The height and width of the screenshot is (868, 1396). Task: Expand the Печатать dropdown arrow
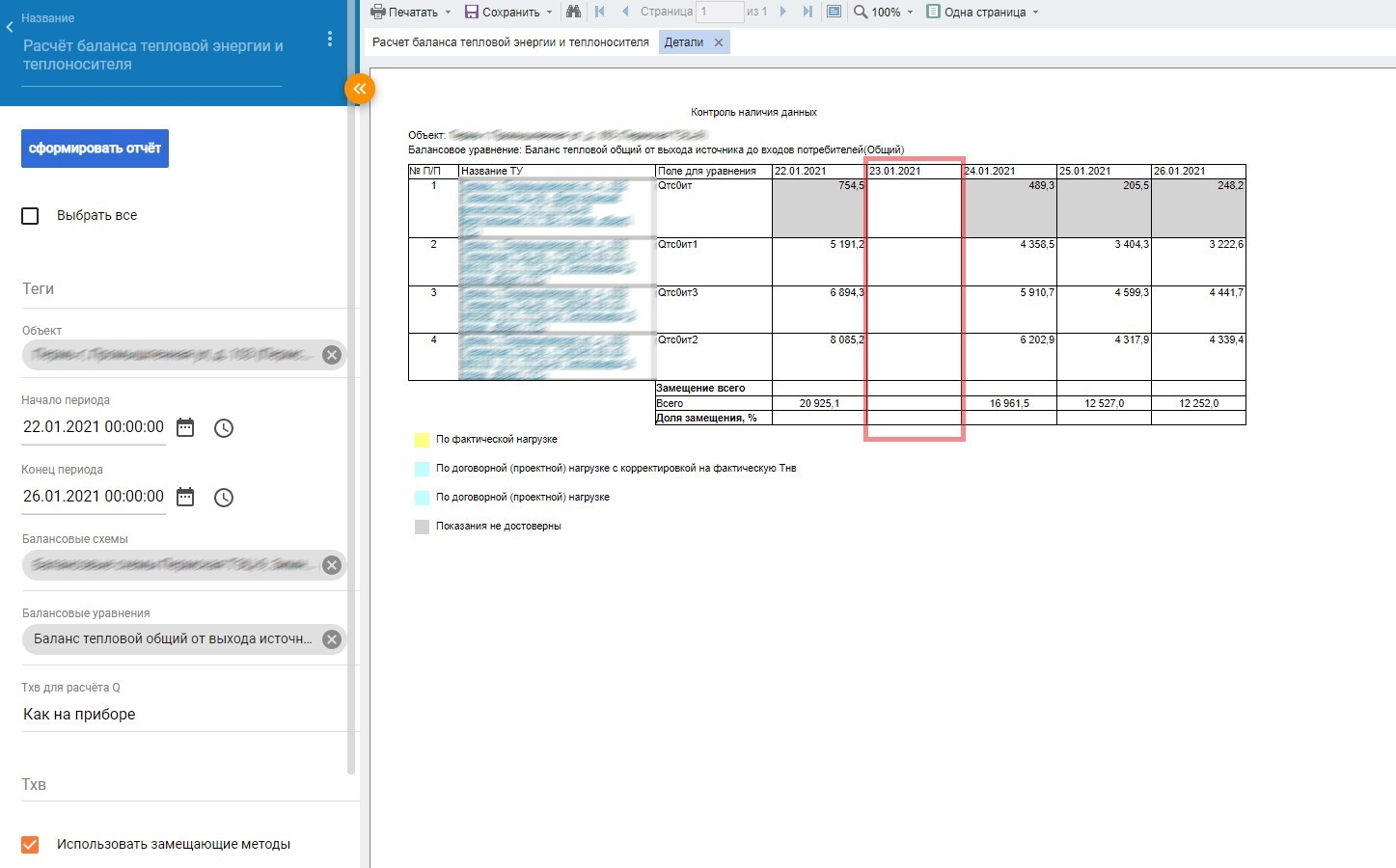449,13
